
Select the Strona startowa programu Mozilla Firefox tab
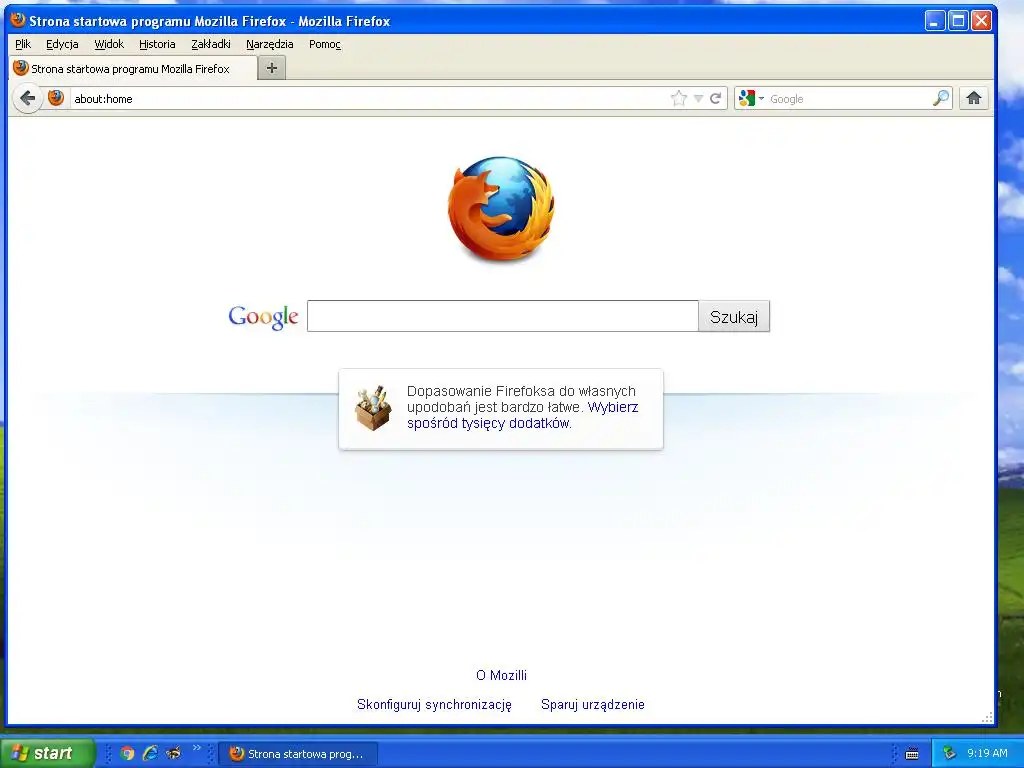click(x=133, y=69)
